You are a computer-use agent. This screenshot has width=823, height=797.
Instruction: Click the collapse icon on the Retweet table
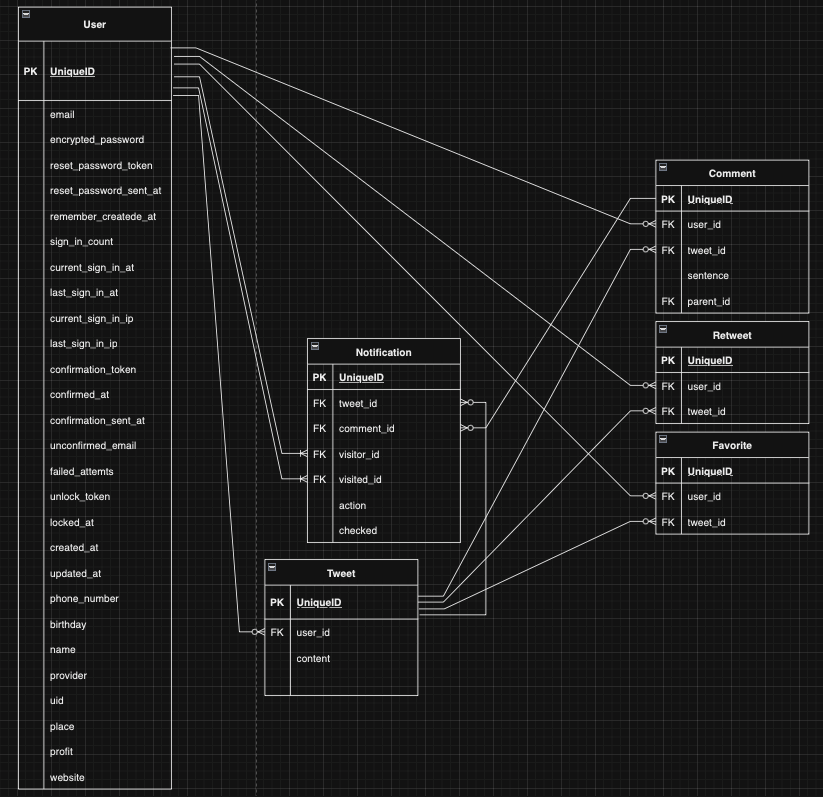point(663,329)
